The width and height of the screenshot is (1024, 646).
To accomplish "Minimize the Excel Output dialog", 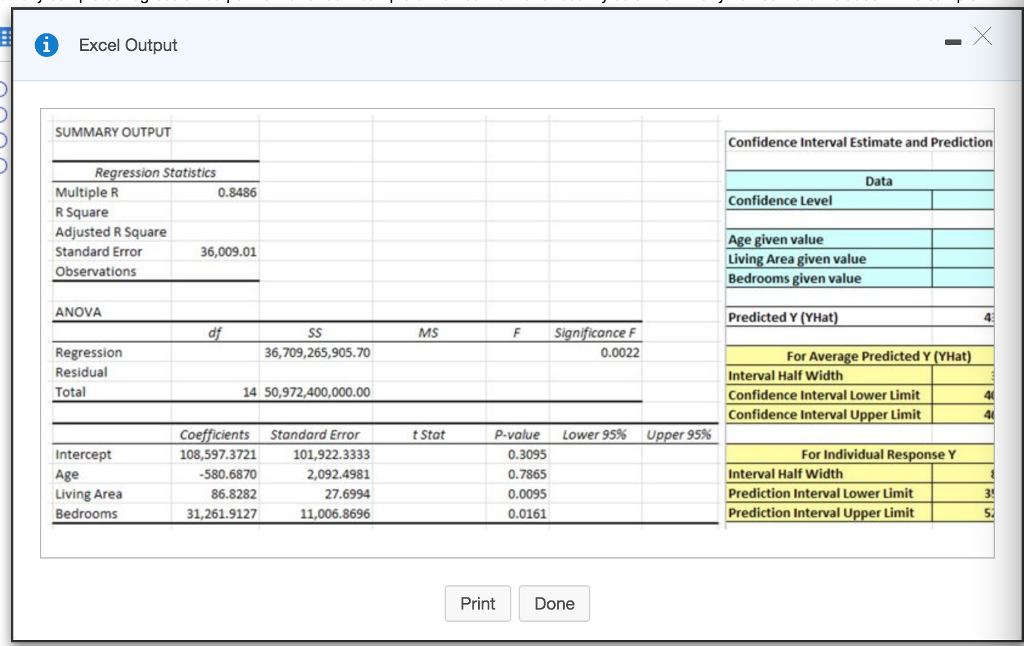I will (x=951, y=43).
